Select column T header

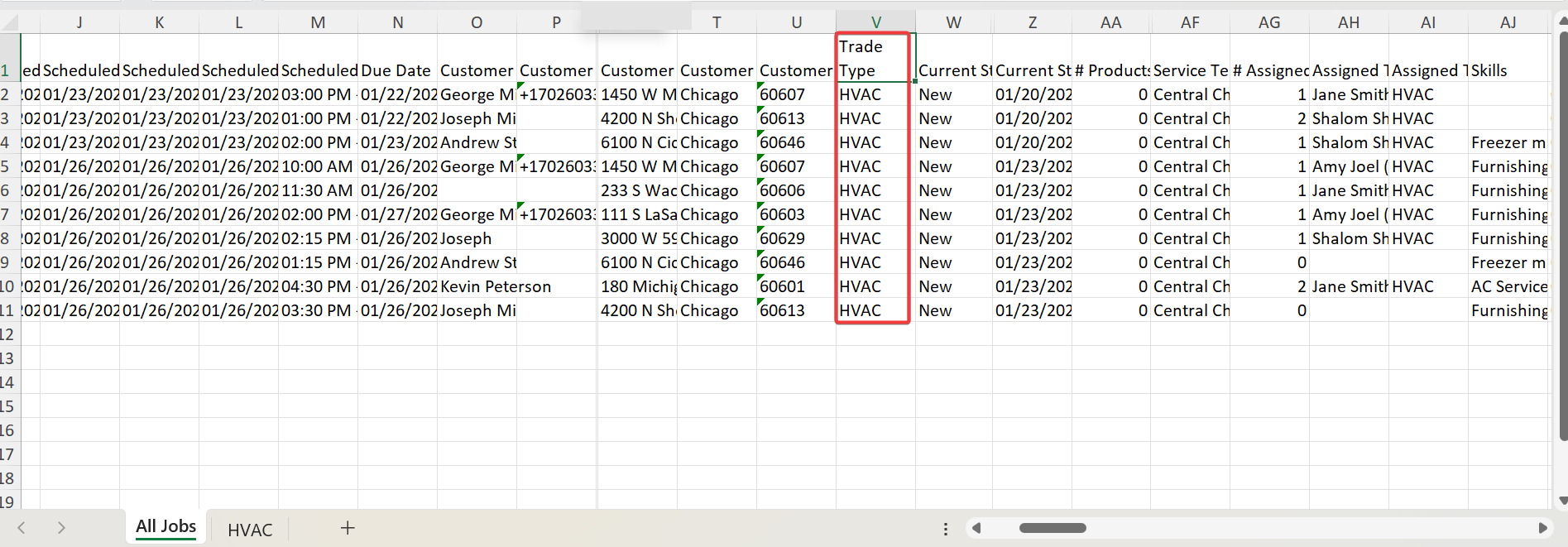[717, 22]
